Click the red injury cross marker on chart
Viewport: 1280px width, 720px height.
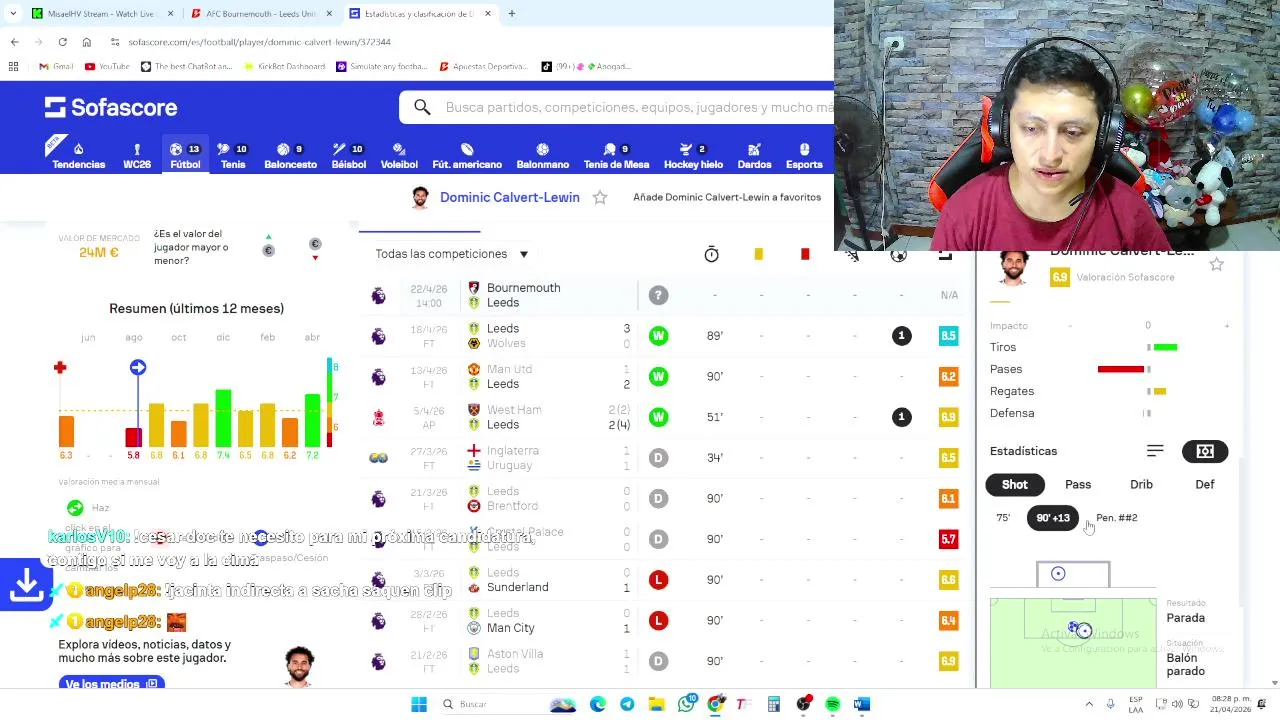click(60, 368)
